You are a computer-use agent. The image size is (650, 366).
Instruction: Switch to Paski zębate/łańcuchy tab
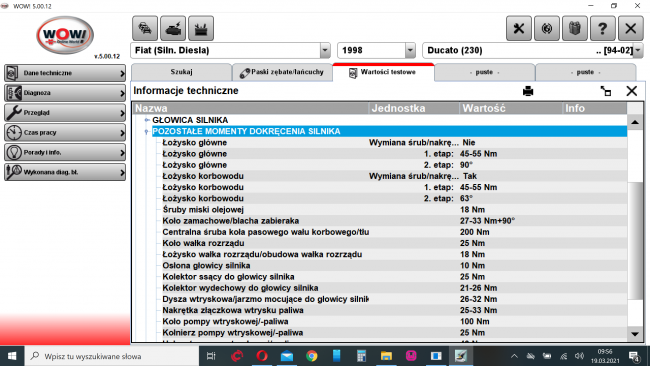pyautogui.click(x=282, y=72)
